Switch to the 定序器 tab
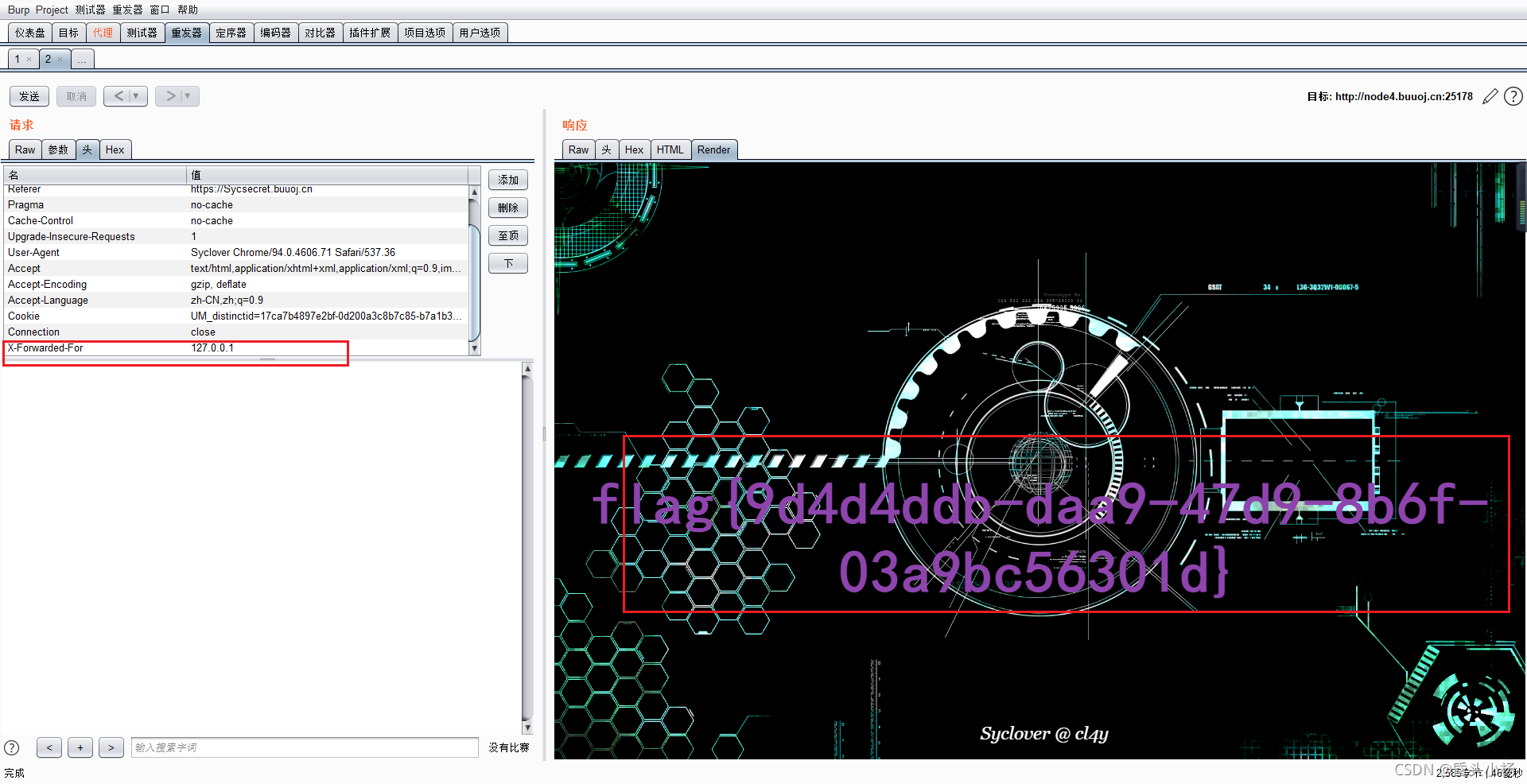The height and width of the screenshot is (784, 1527). pos(231,33)
